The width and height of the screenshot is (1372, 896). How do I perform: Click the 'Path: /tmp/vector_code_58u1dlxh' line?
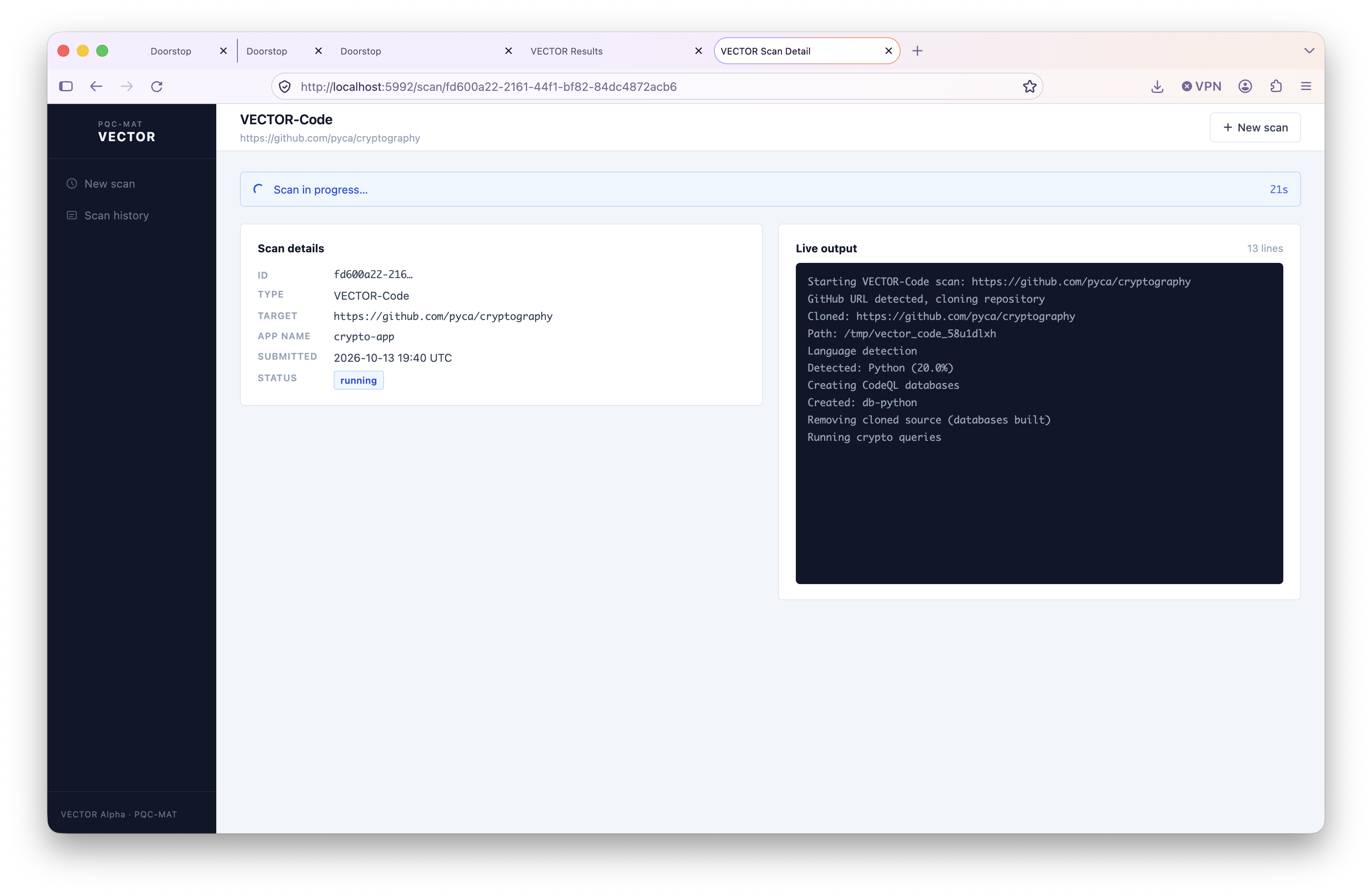[901, 333]
